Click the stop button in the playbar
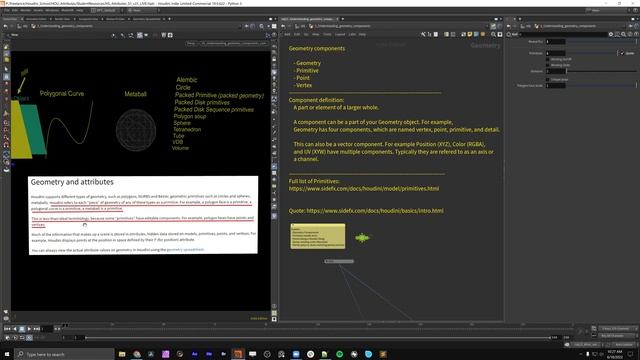640x360 pixels. pyautogui.click(x=22, y=329)
